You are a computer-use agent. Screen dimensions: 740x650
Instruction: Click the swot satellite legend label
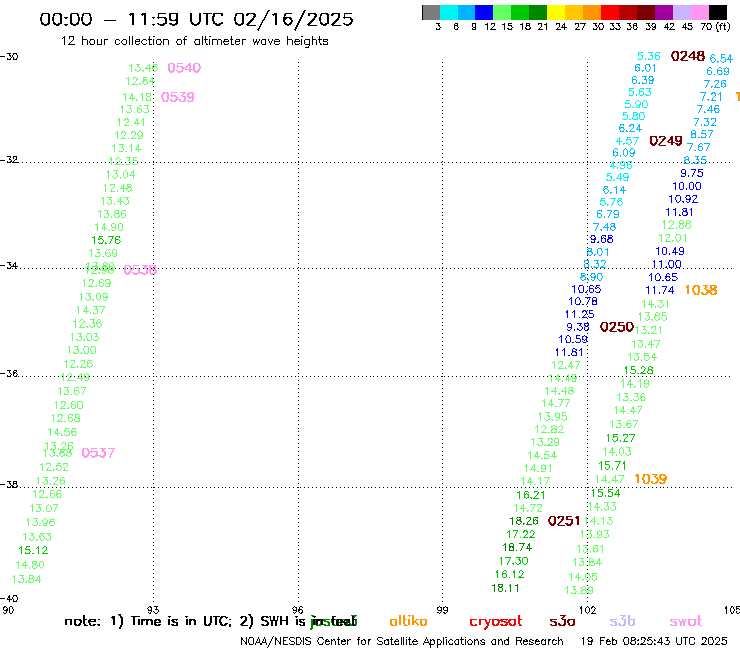686,621
